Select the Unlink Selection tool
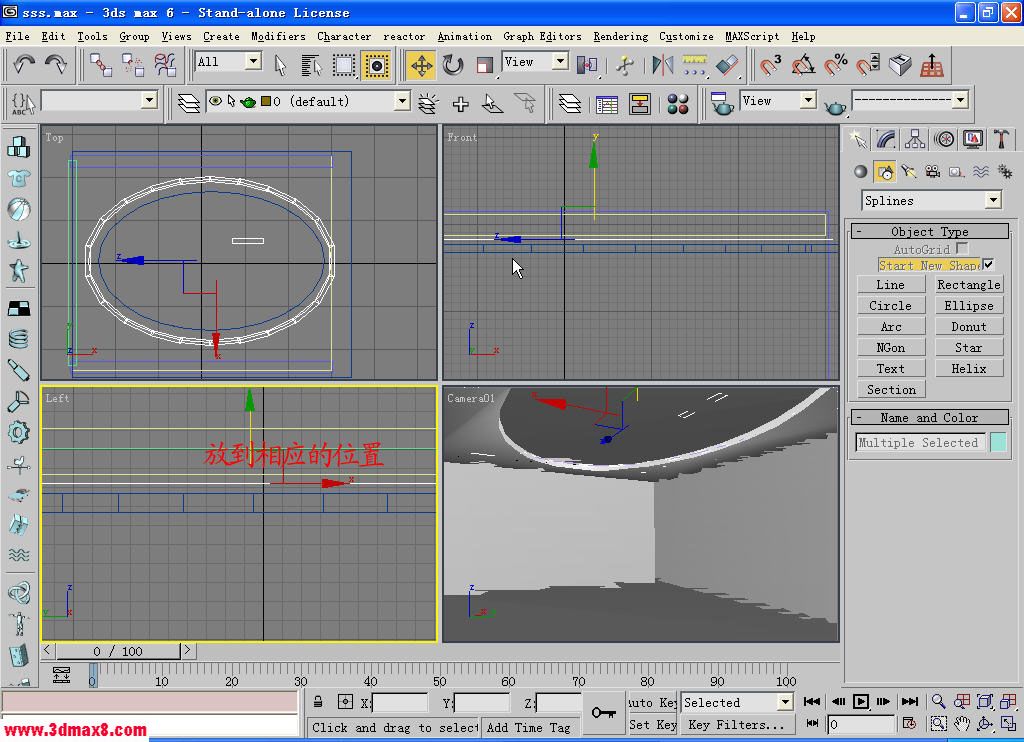The height and width of the screenshot is (742, 1024). [x=133, y=65]
